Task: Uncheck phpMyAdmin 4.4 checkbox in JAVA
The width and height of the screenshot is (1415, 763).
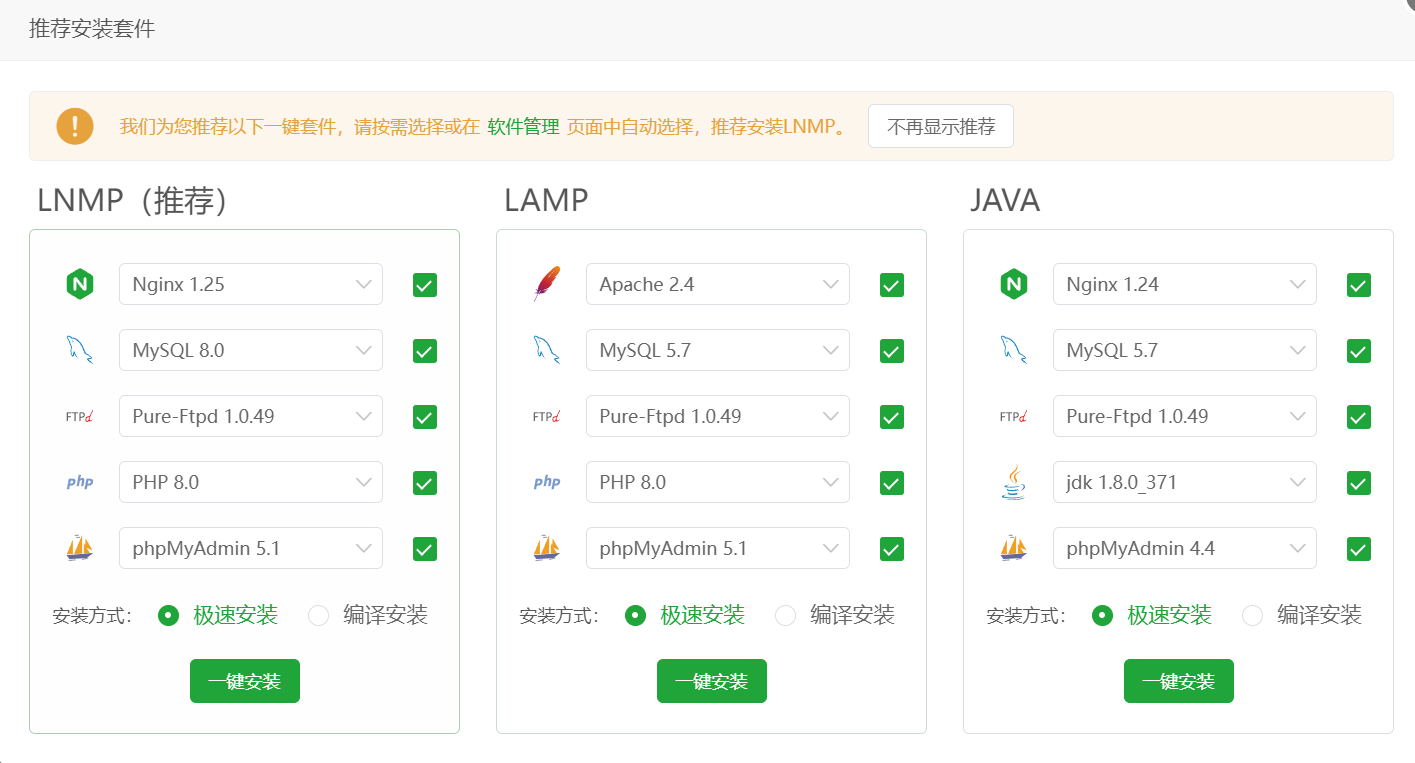Action: click(x=1359, y=549)
